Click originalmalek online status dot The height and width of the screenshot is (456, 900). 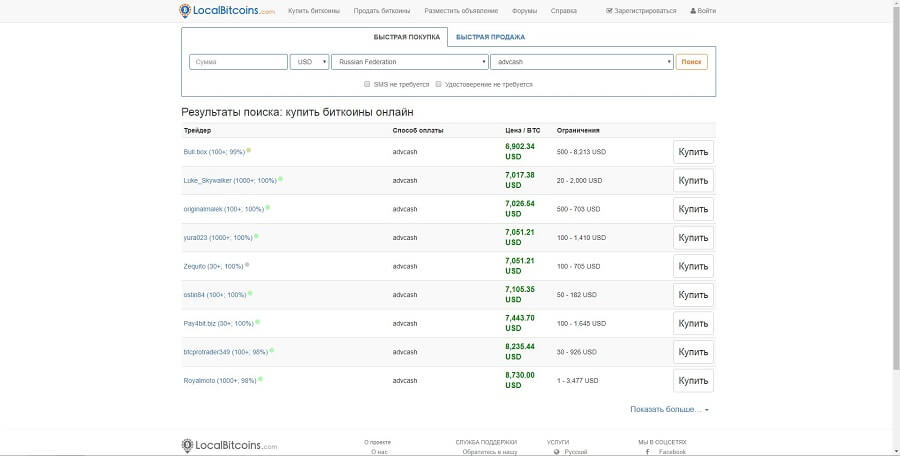267,208
